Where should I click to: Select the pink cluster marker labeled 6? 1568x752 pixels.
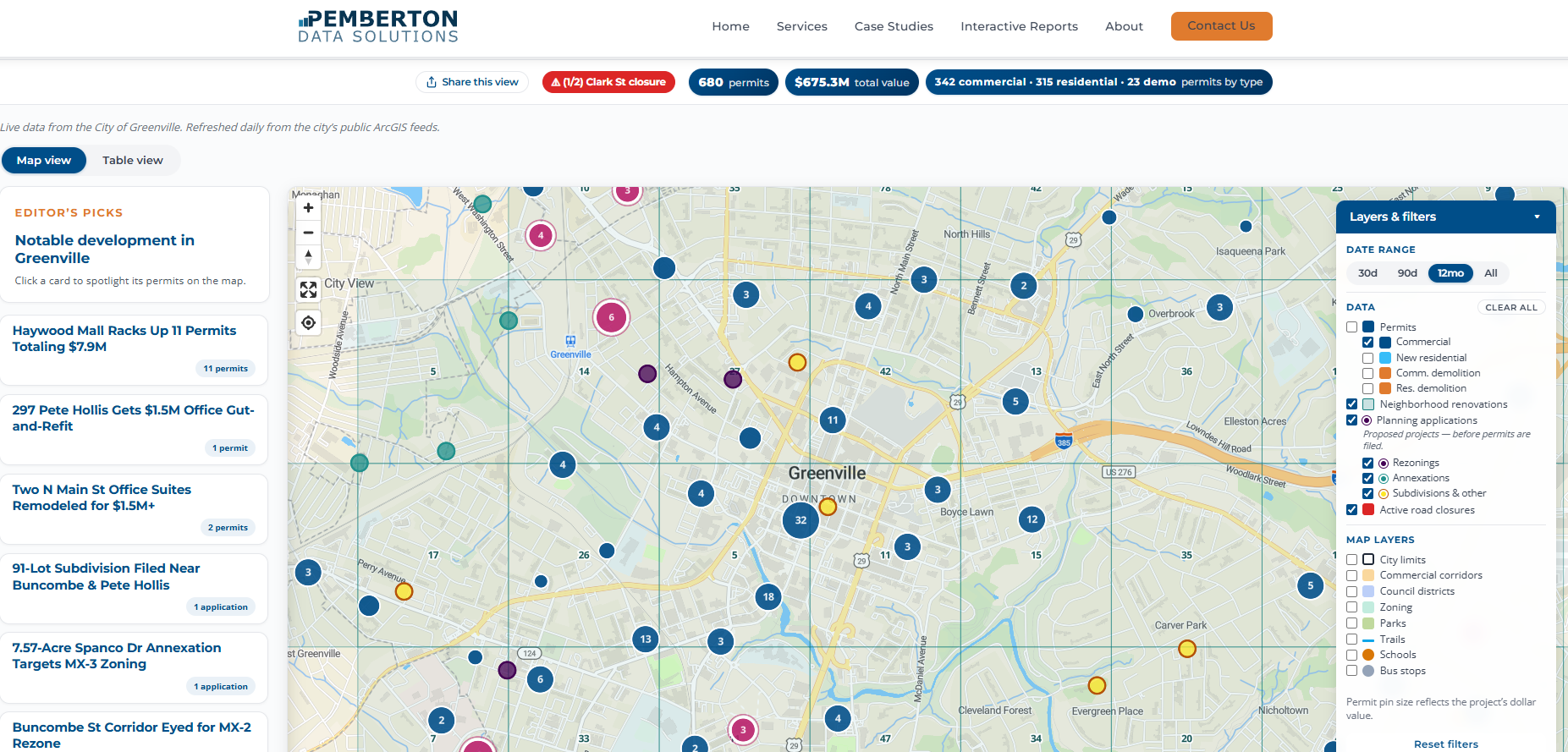611,318
